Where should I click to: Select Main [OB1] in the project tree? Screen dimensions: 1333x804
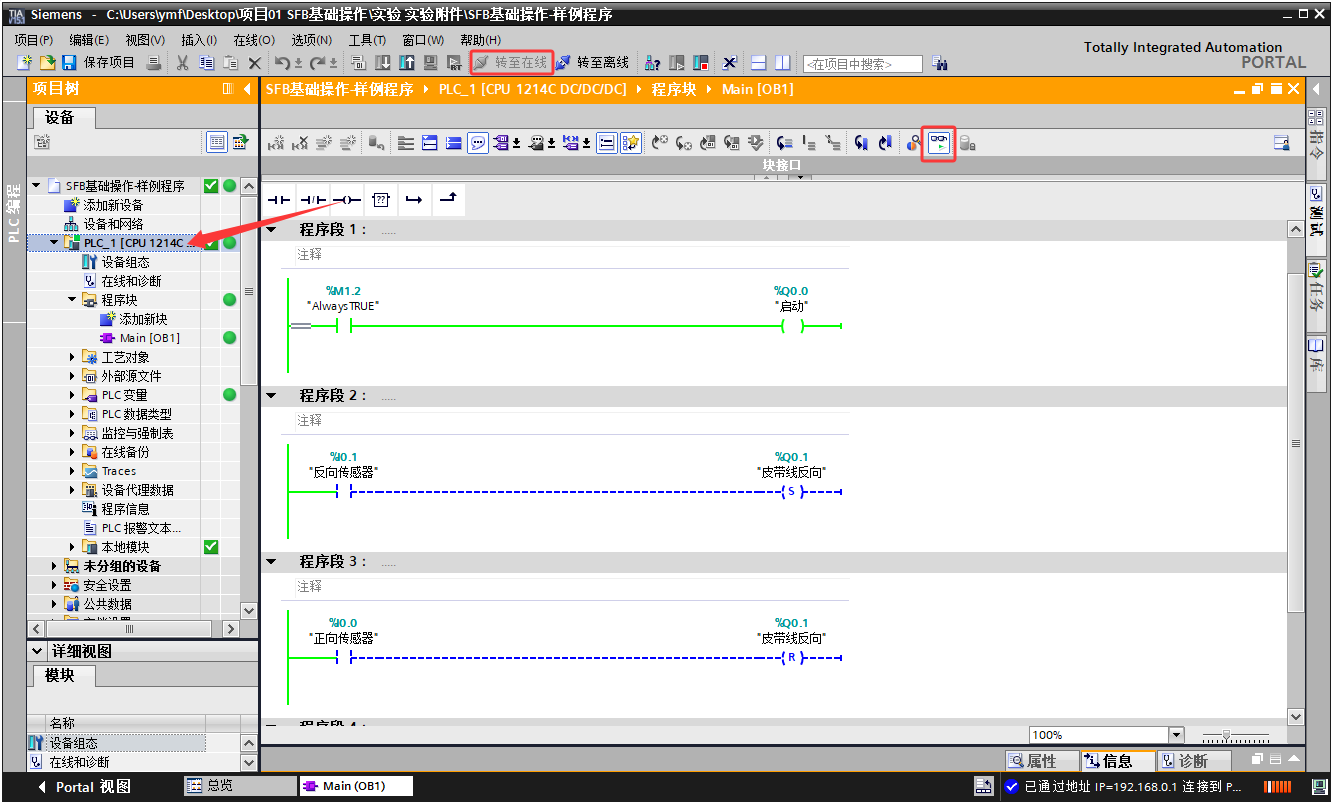point(149,338)
